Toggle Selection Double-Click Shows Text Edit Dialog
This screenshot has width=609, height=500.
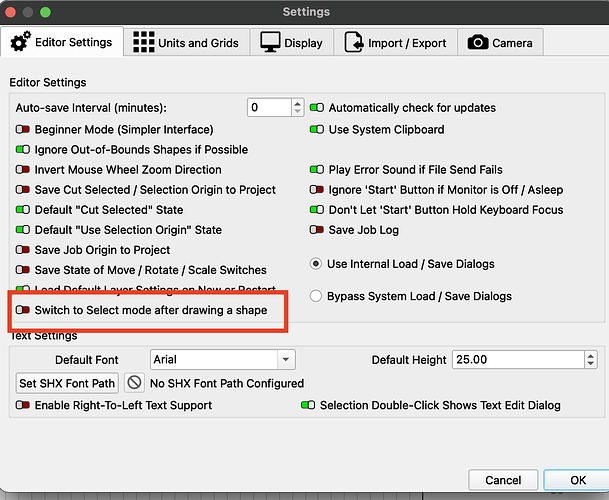(308, 405)
